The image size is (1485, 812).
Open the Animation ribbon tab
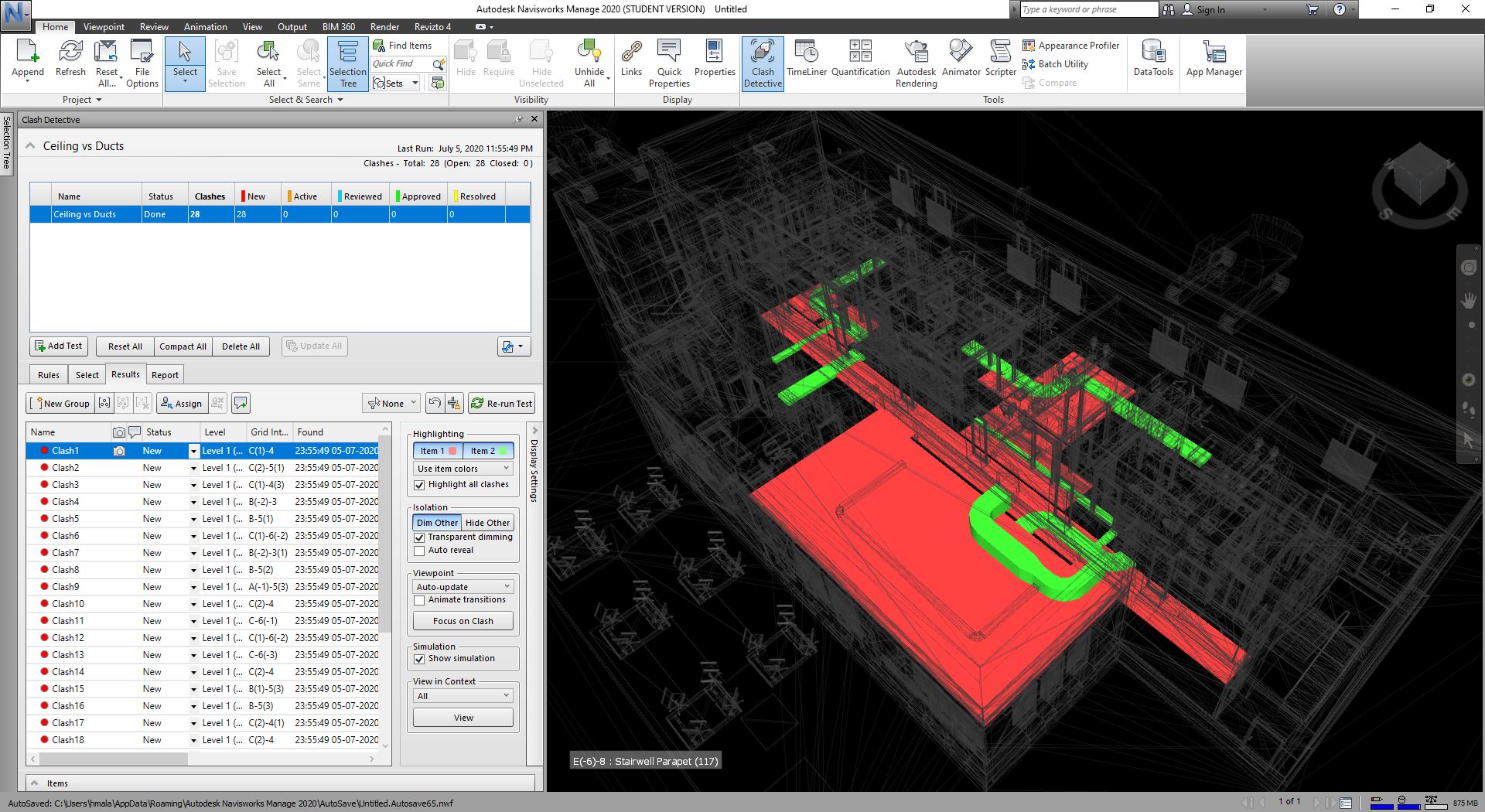point(205,26)
